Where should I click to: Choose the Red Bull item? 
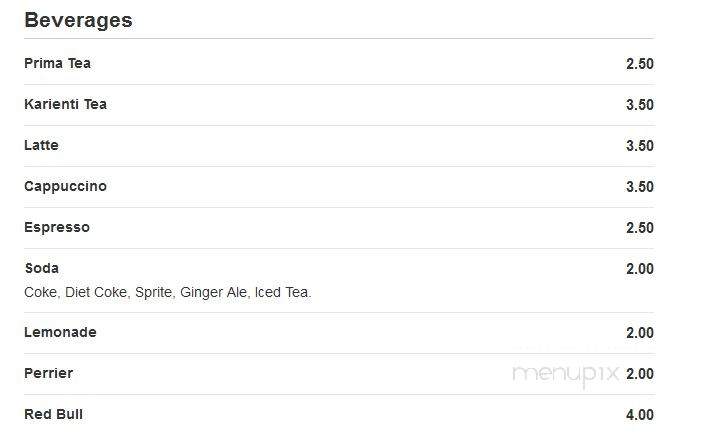tap(53, 414)
